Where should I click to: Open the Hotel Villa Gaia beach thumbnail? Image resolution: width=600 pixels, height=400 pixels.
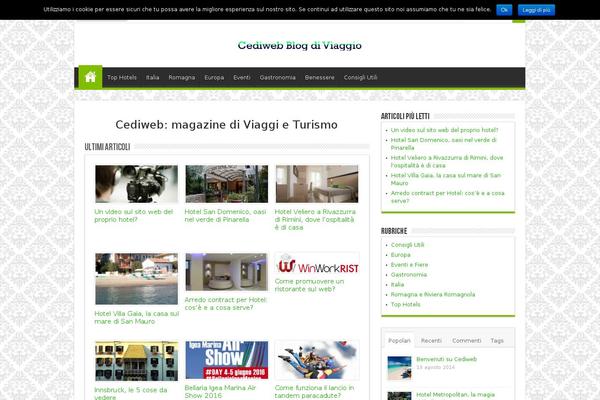pos(137,279)
